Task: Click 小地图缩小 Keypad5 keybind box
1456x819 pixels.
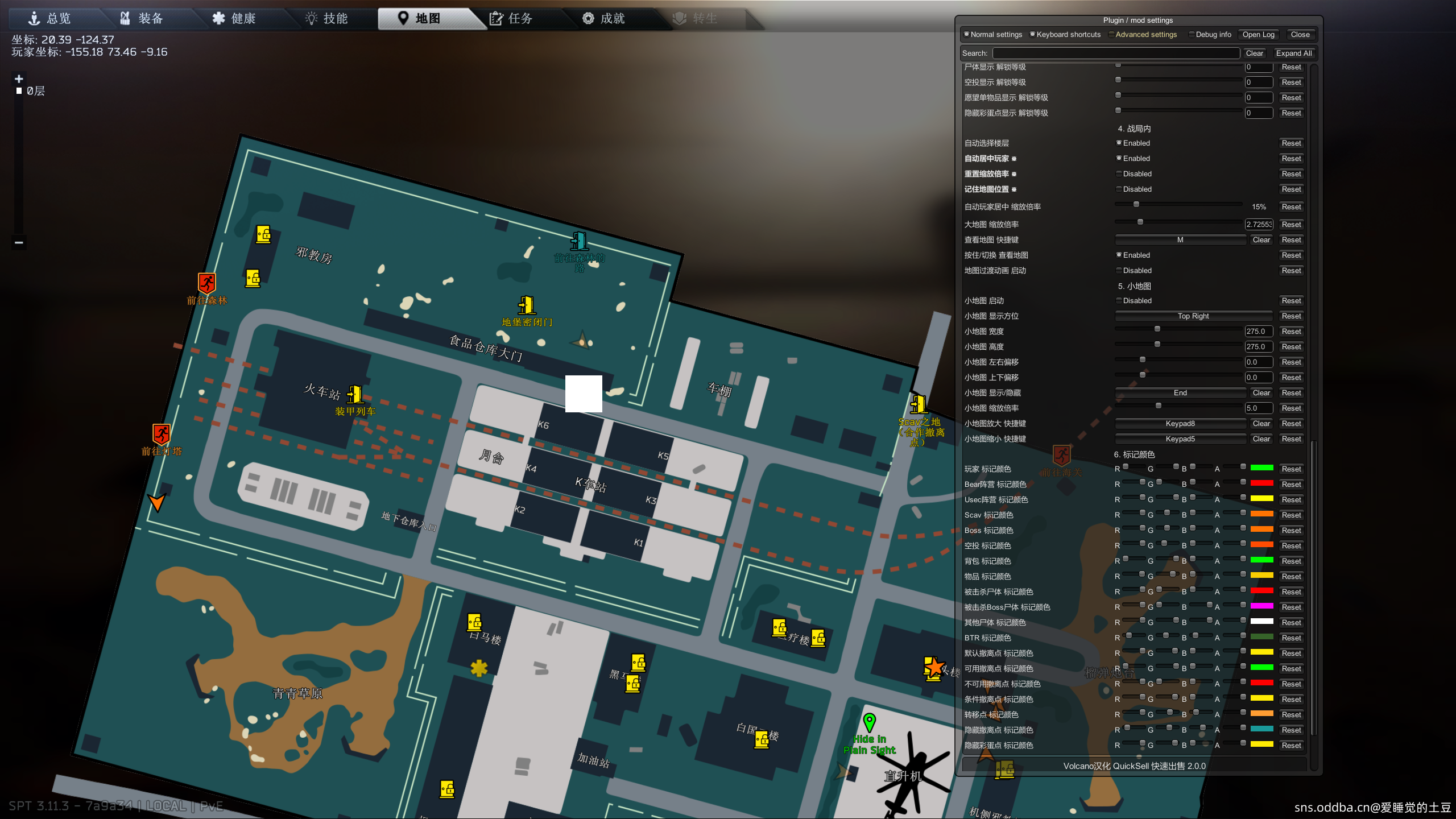Action: [1180, 439]
